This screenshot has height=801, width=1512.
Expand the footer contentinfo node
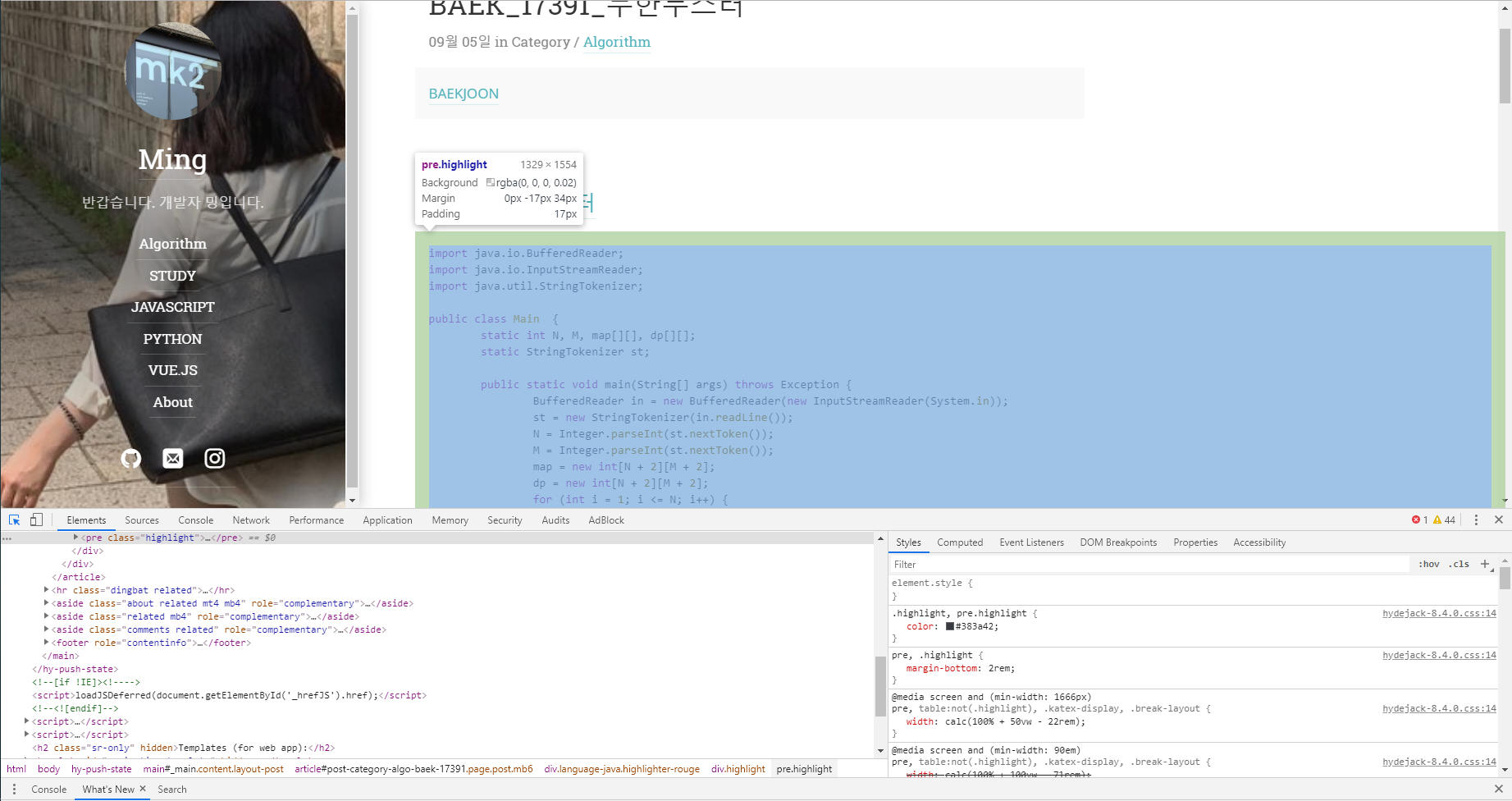pyautogui.click(x=46, y=643)
